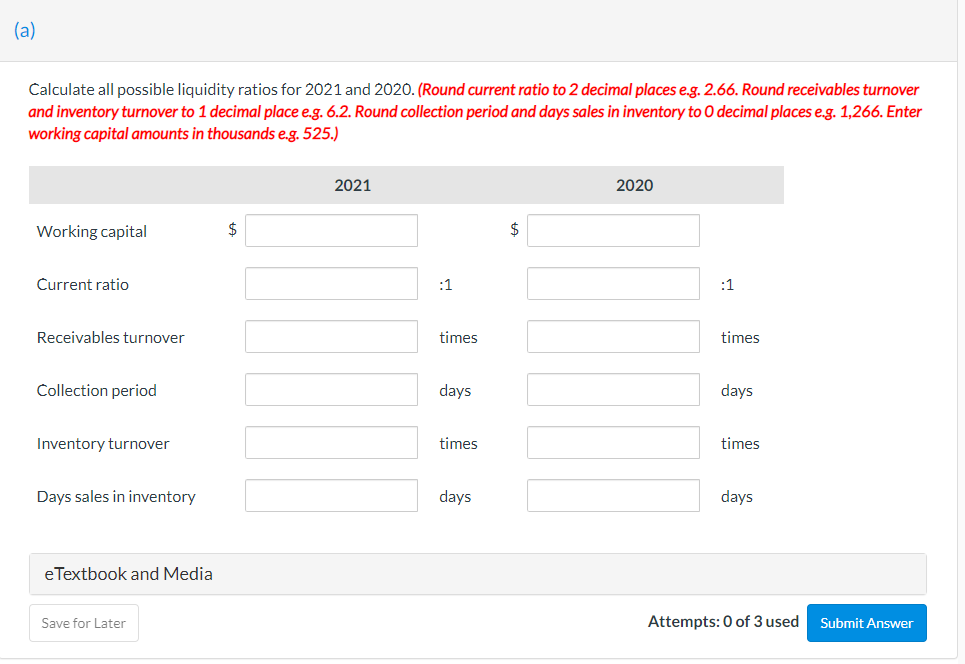
Task: Select part (a) heading
Action: 24,30
